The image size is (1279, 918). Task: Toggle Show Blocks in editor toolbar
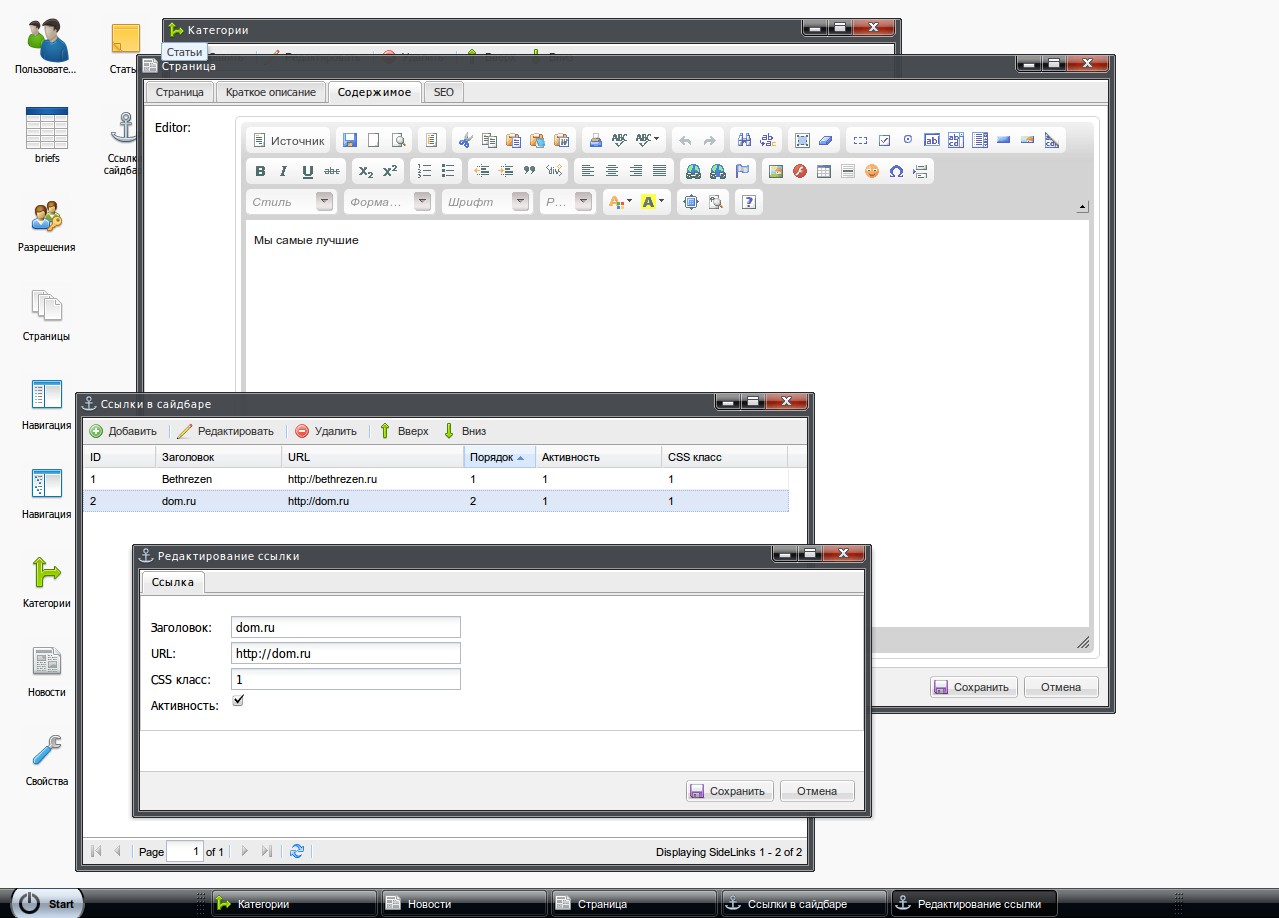click(715, 202)
